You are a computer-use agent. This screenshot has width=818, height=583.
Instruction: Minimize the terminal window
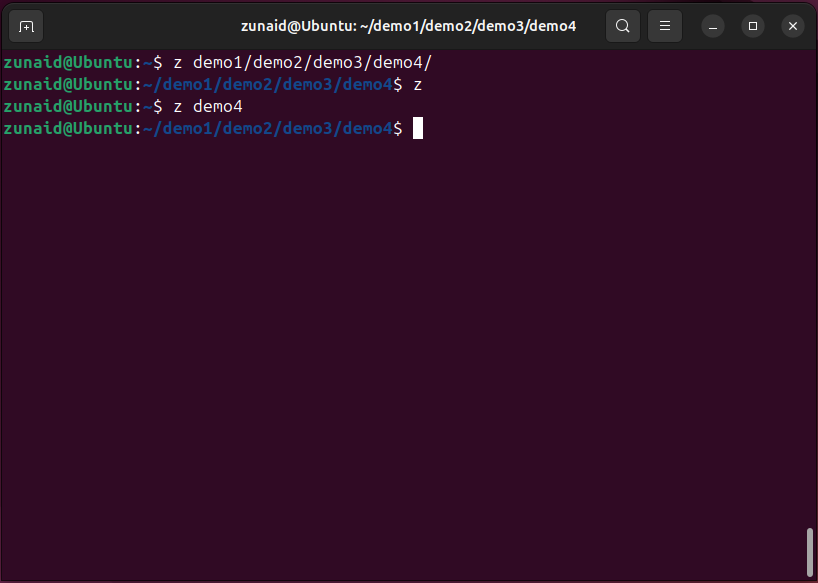coord(713,26)
